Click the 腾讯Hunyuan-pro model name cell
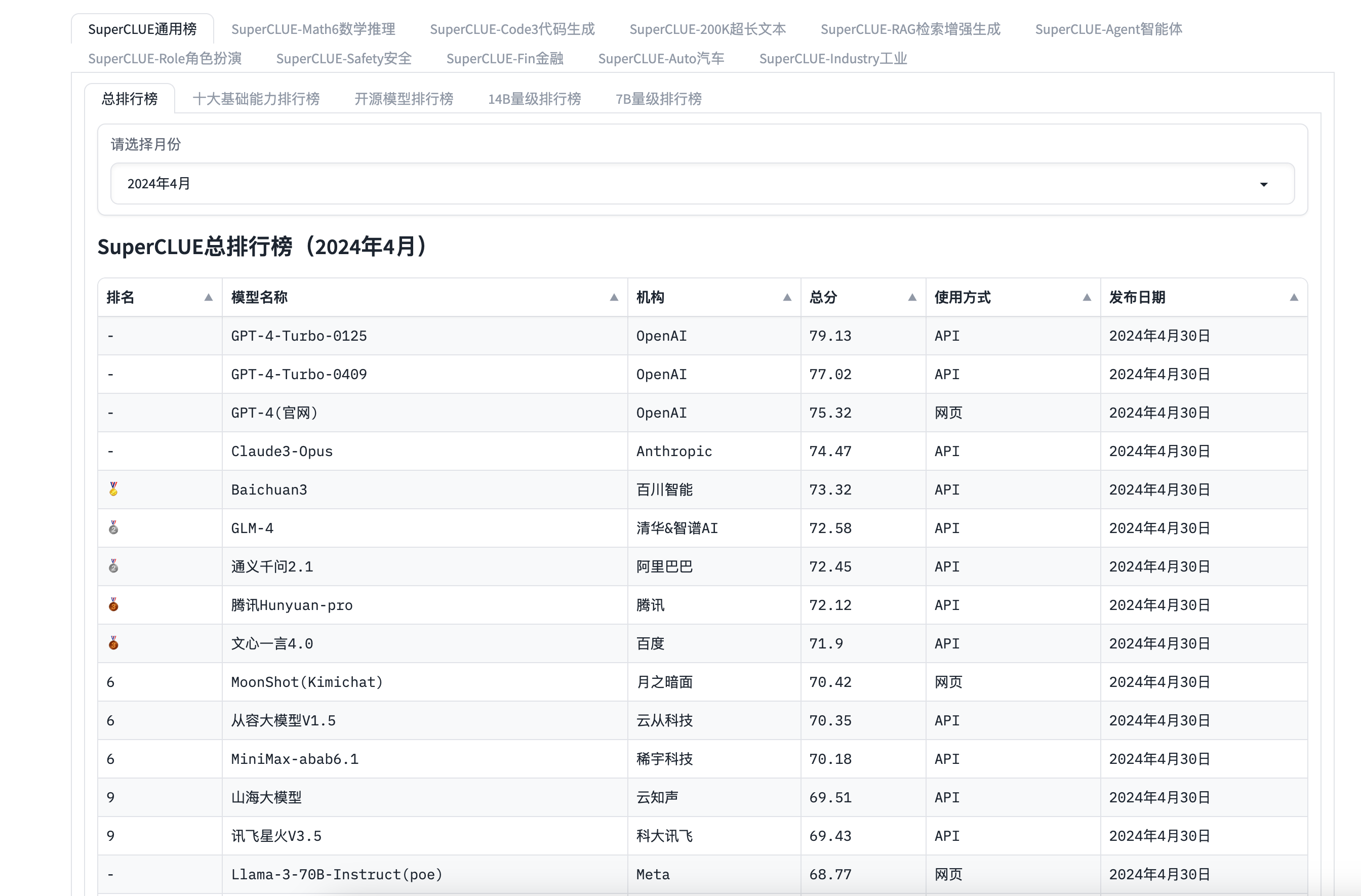Viewport: 1361px width, 896px height. pyautogui.click(x=425, y=605)
